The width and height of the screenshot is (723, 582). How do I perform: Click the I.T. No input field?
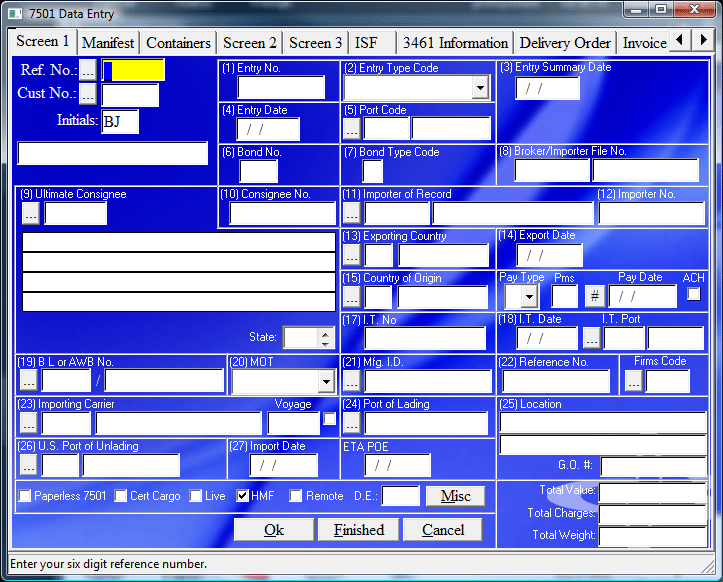425,339
